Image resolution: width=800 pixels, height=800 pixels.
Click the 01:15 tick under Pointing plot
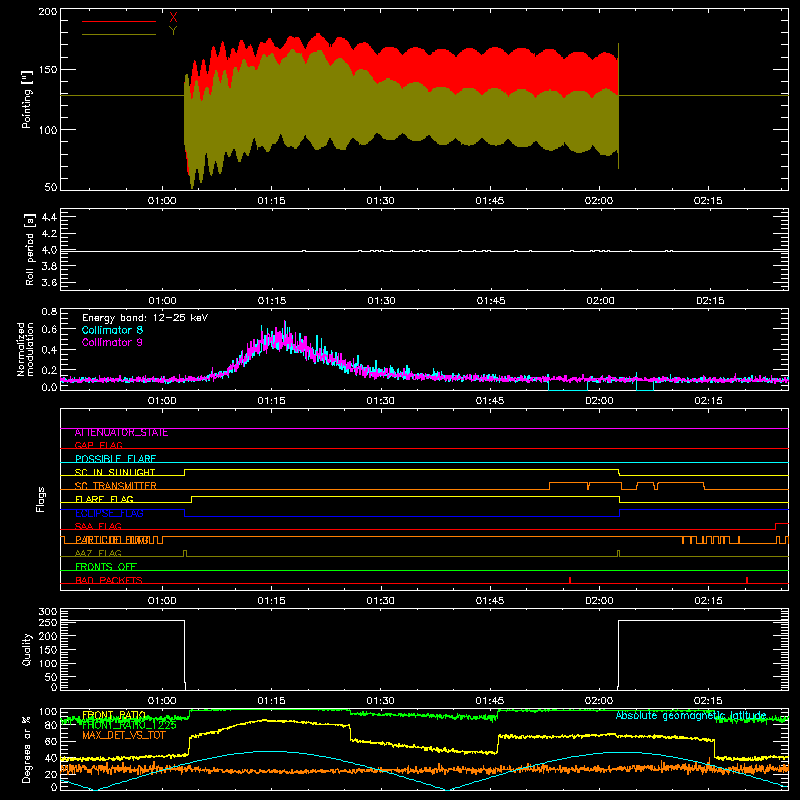tap(271, 201)
